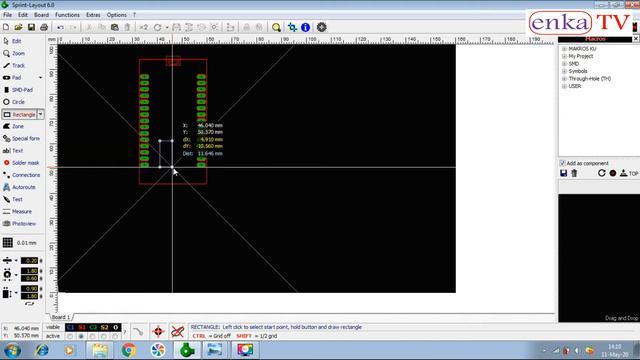Viewport: 640px width, 360px height.
Task: Open the Functions menu
Action: pos(67,15)
